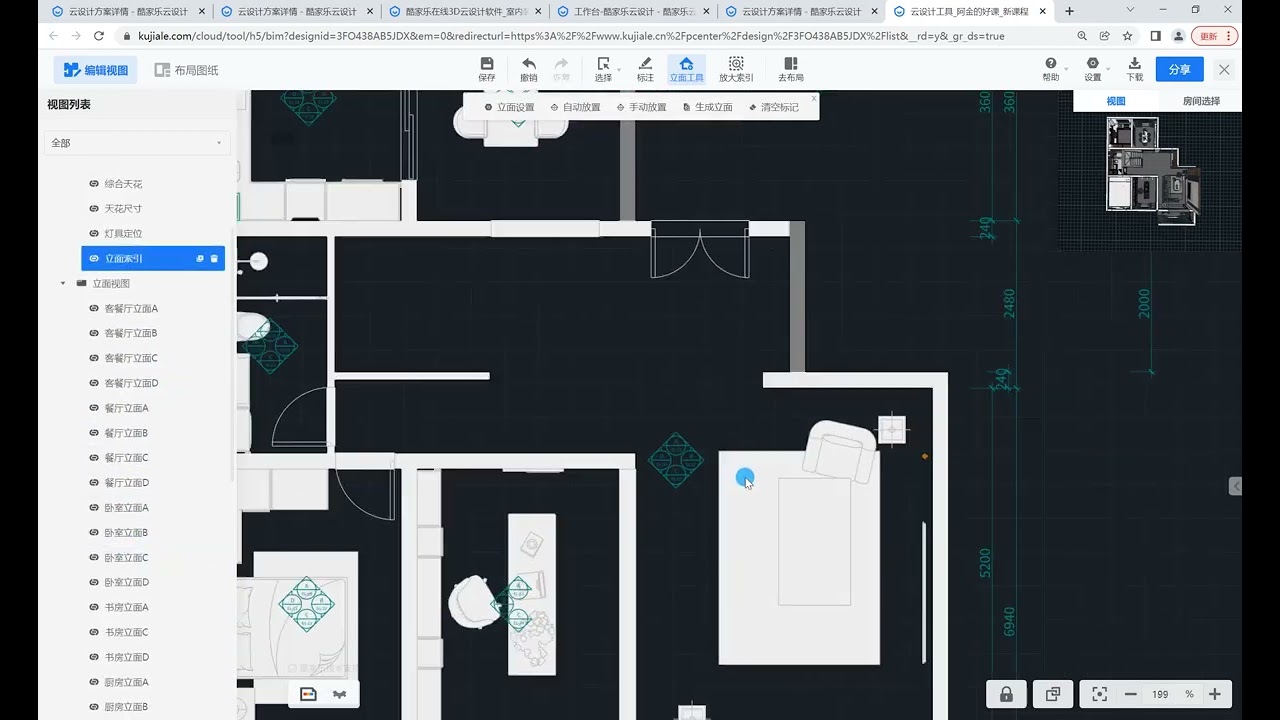Click the blue 分享 share button
The height and width of the screenshot is (720, 1280).
(1180, 69)
